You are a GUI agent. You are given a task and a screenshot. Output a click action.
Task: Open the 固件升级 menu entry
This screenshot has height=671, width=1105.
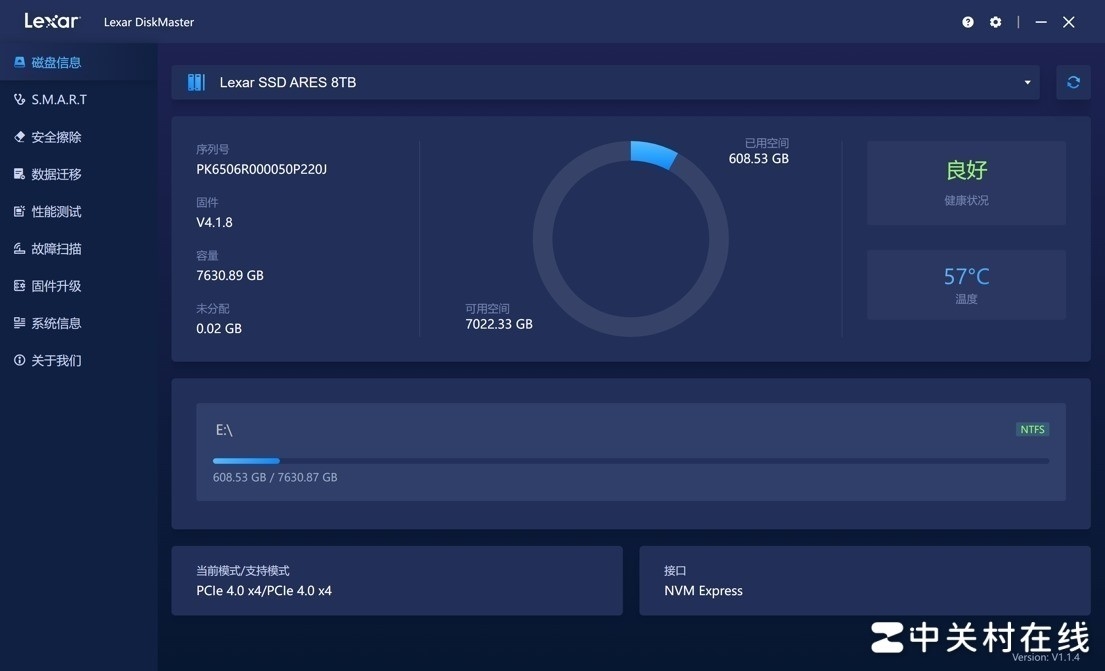click(56, 286)
